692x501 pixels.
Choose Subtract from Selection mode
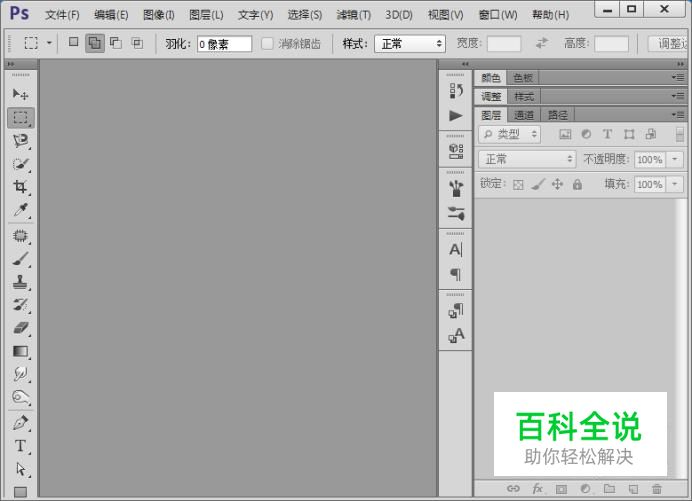click(116, 43)
